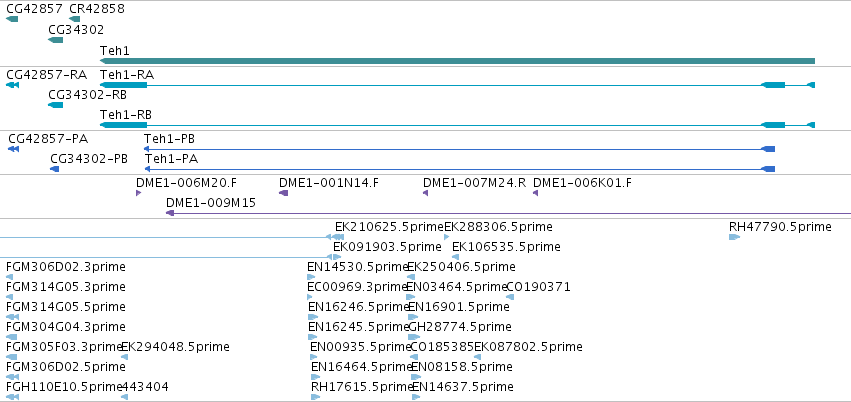This screenshot has height=402, width=851.
Task: Select the CG34302 gene label
Action: (76, 30)
